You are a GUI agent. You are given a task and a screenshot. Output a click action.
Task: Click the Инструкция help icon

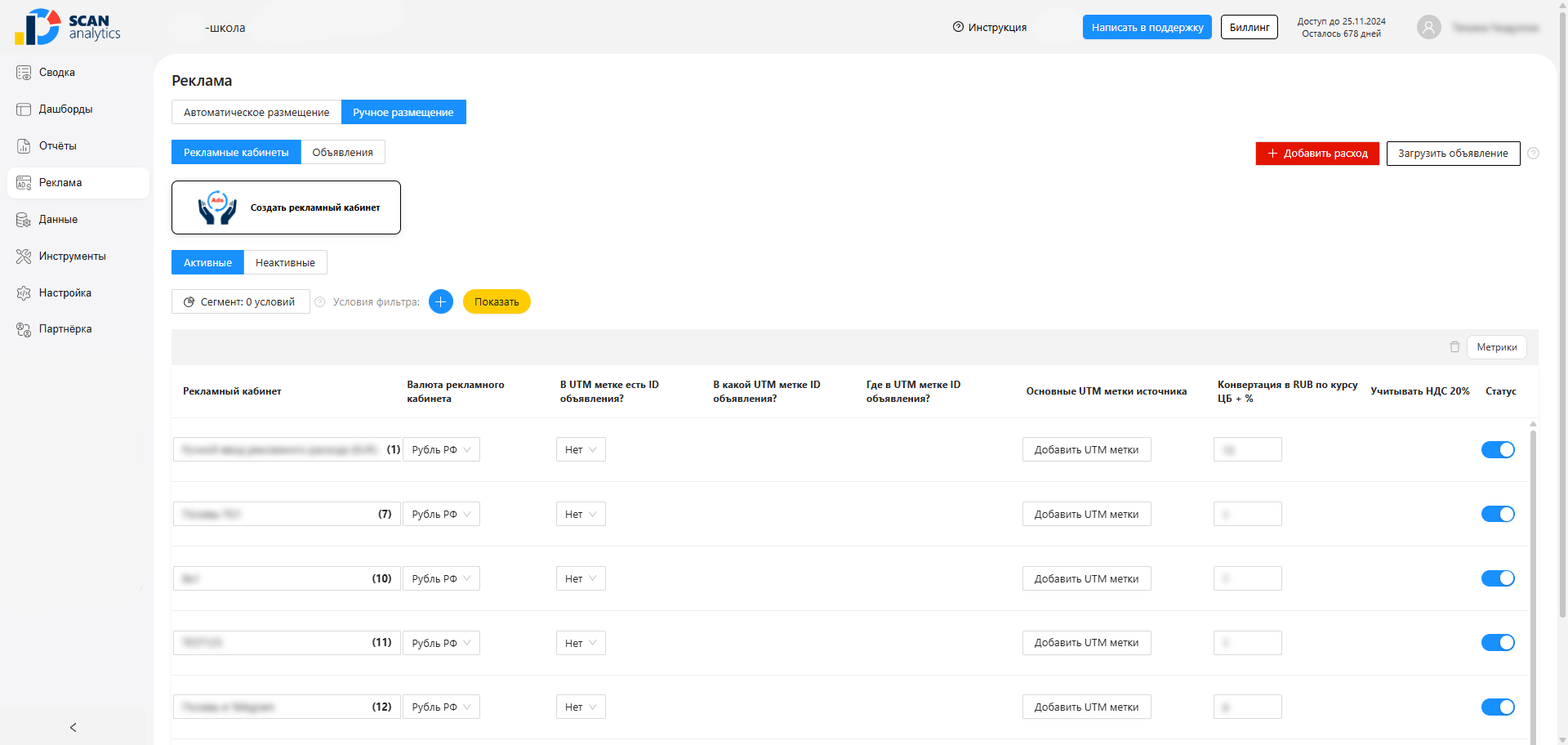pyautogui.click(x=958, y=27)
